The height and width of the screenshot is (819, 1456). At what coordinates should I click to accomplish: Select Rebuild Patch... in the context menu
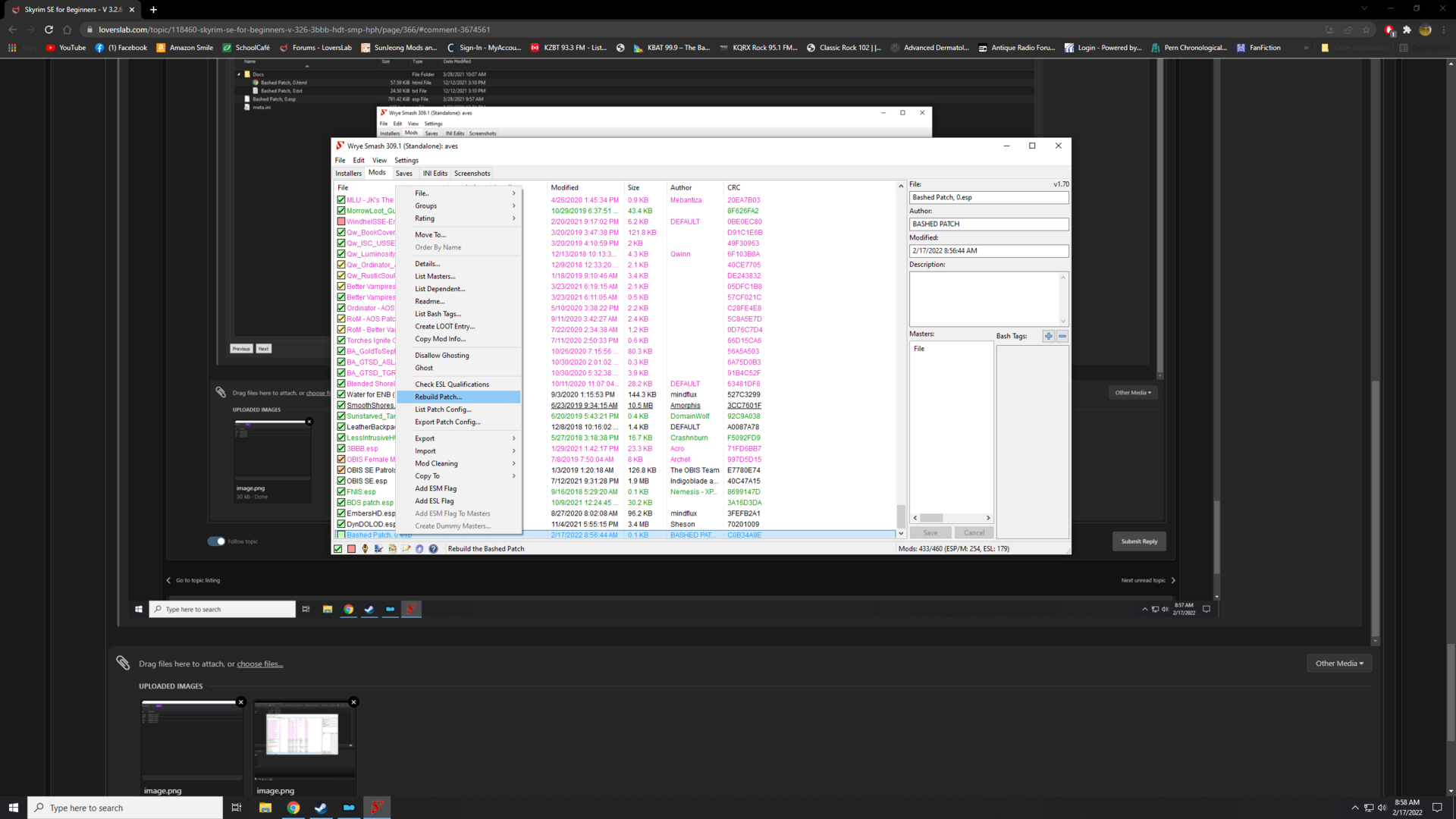tap(458, 397)
